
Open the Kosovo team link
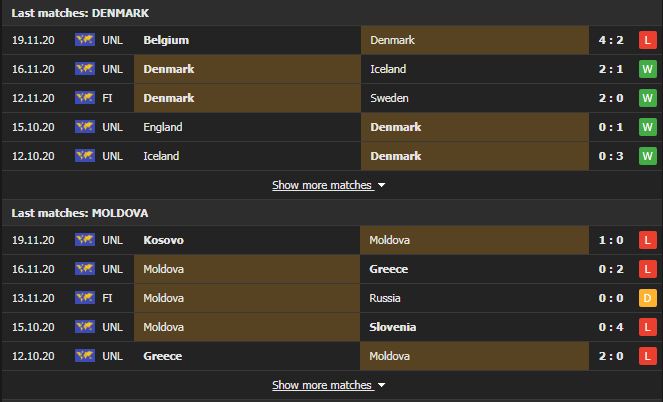point(164,240)
